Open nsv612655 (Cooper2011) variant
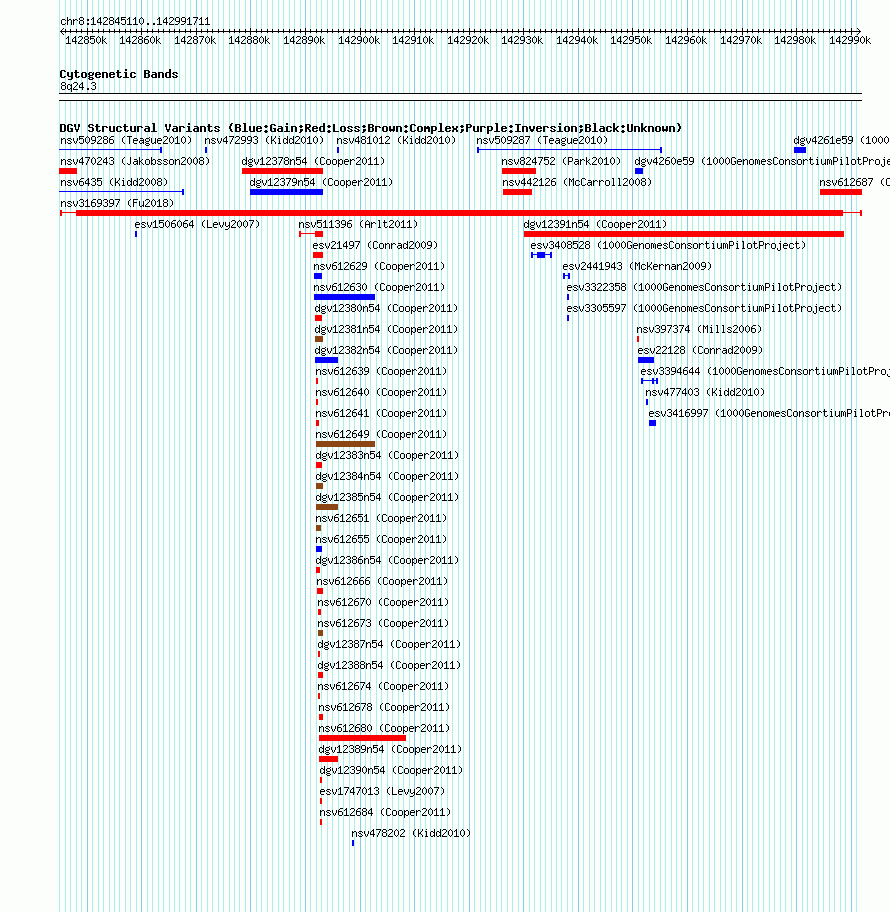This screenshot has height=912, width=890. [x=382, y=539]
